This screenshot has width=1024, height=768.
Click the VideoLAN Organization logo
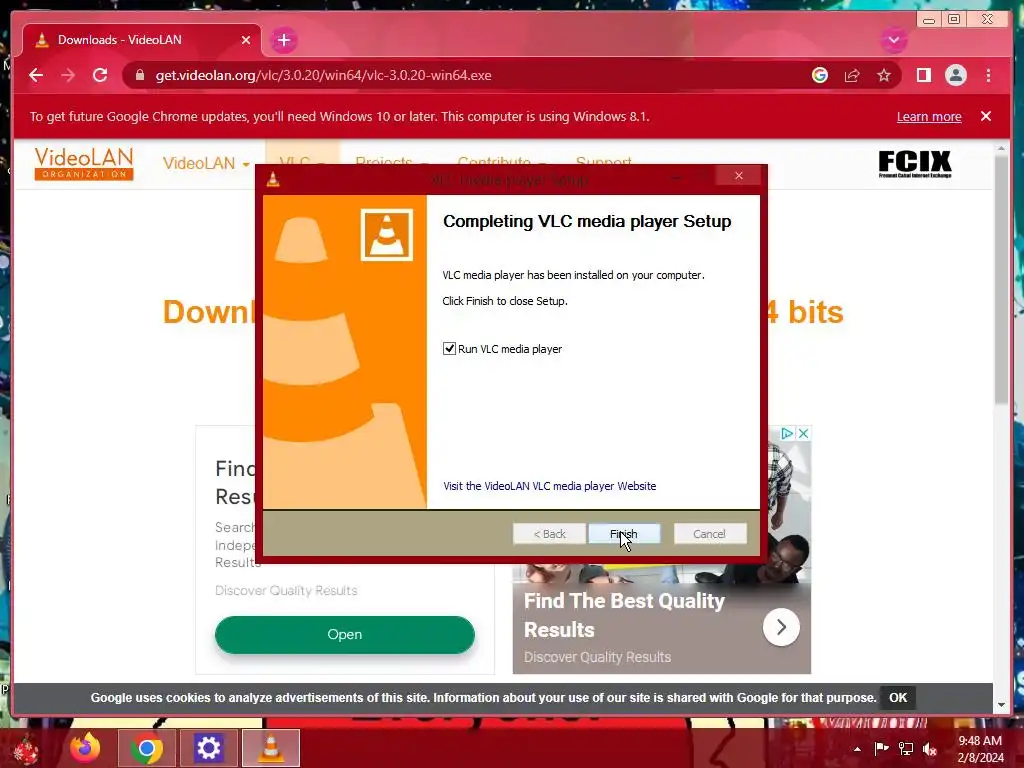click(x=84, y=163)
